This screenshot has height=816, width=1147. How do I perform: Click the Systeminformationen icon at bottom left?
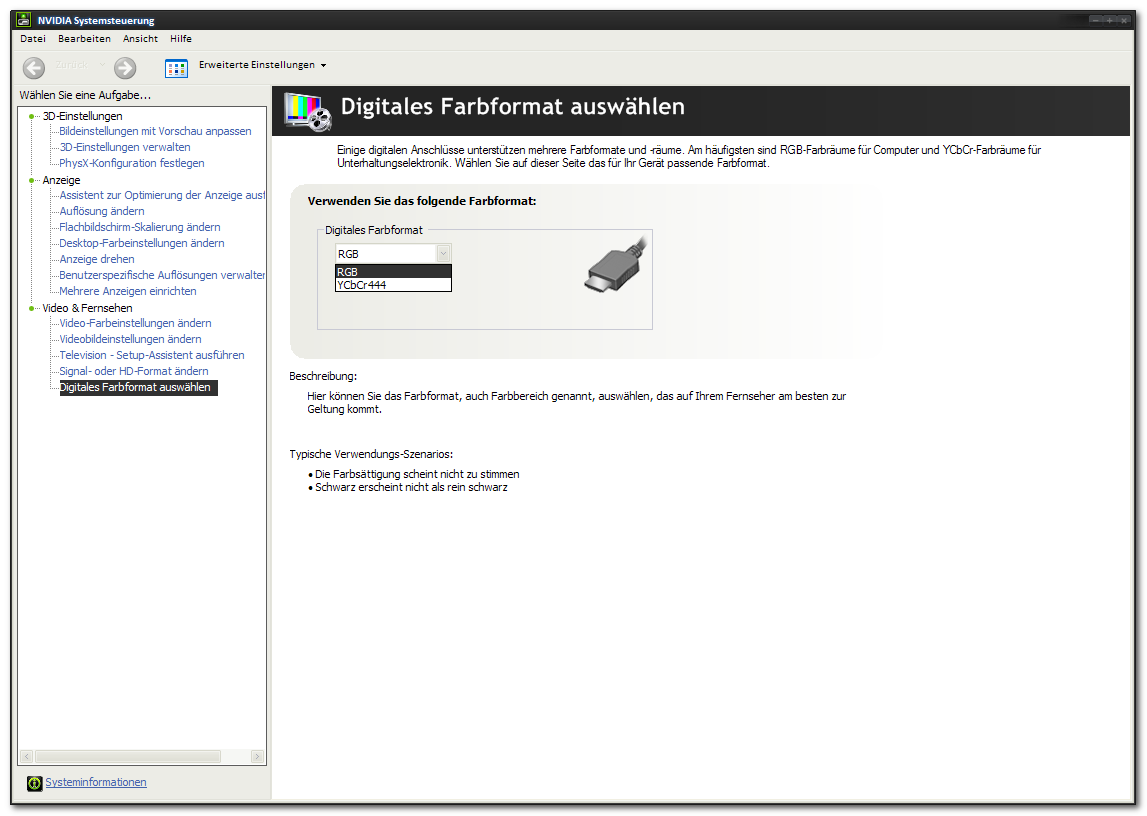[x=34, y=783]
